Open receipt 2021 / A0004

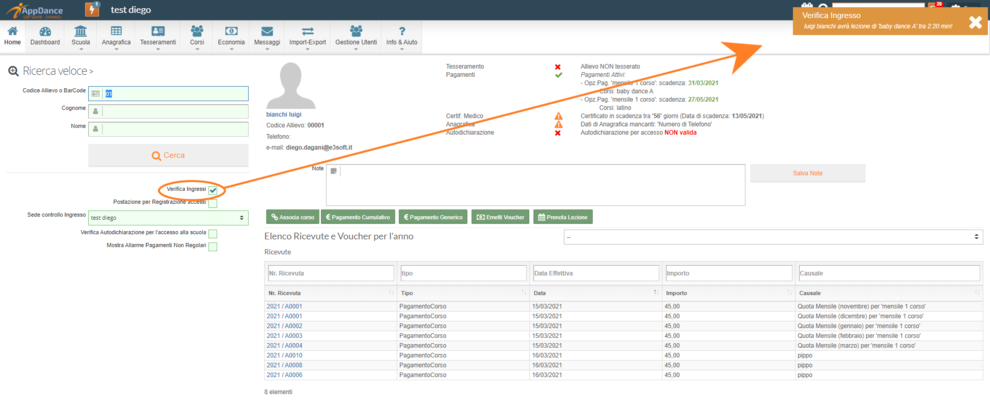pyautogui.click(x=285, y=346)
